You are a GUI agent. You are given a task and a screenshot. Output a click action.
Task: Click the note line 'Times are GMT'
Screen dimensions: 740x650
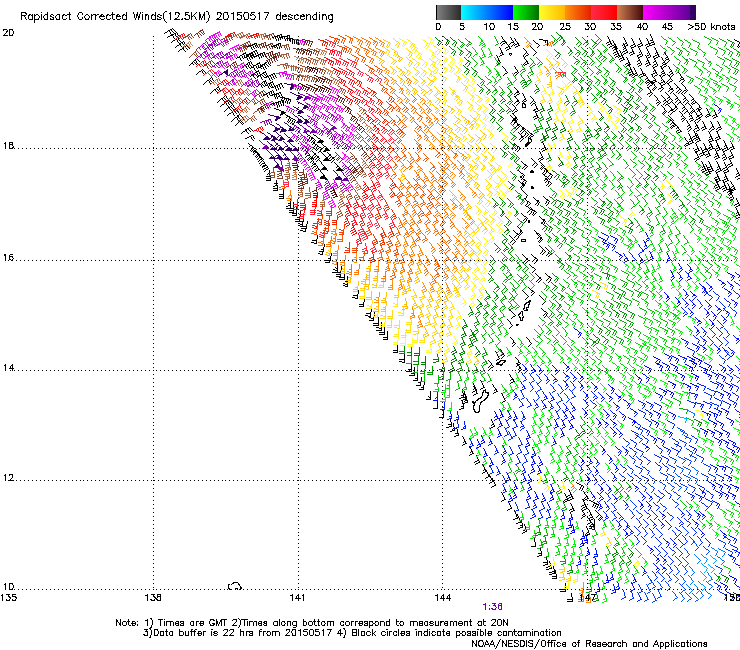191,623
